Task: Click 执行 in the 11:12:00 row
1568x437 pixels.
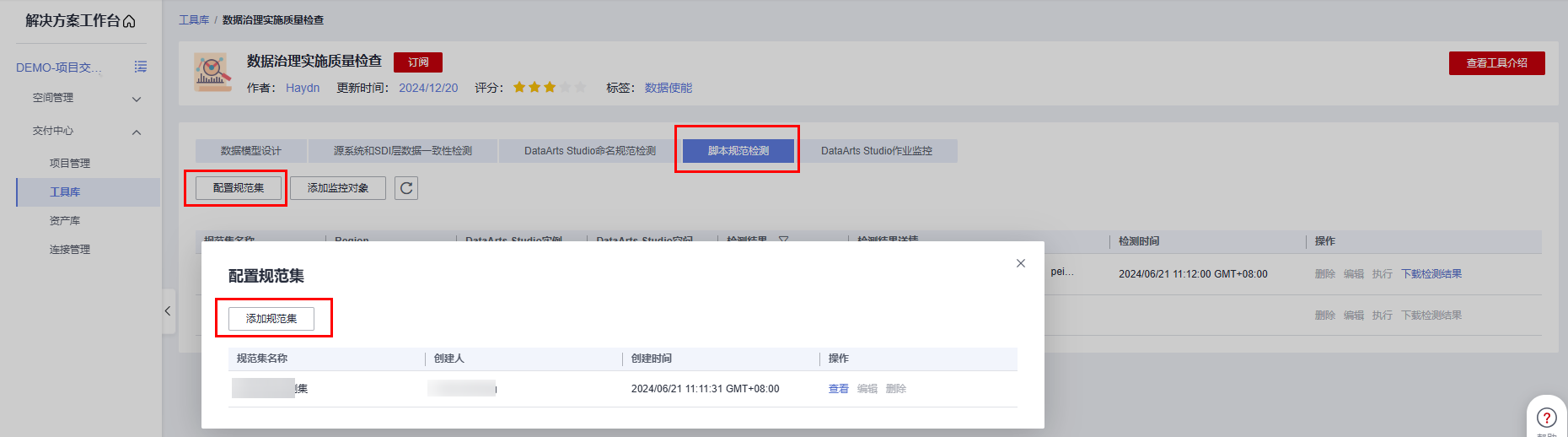Action: coord(1383,274)
